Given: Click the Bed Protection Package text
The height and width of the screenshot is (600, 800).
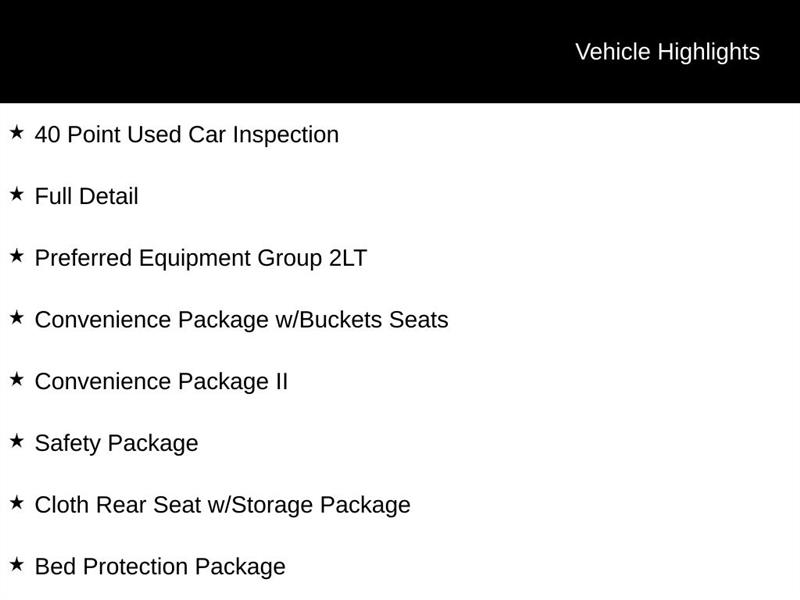Looking at the screenshot, I should pos(160,567).
